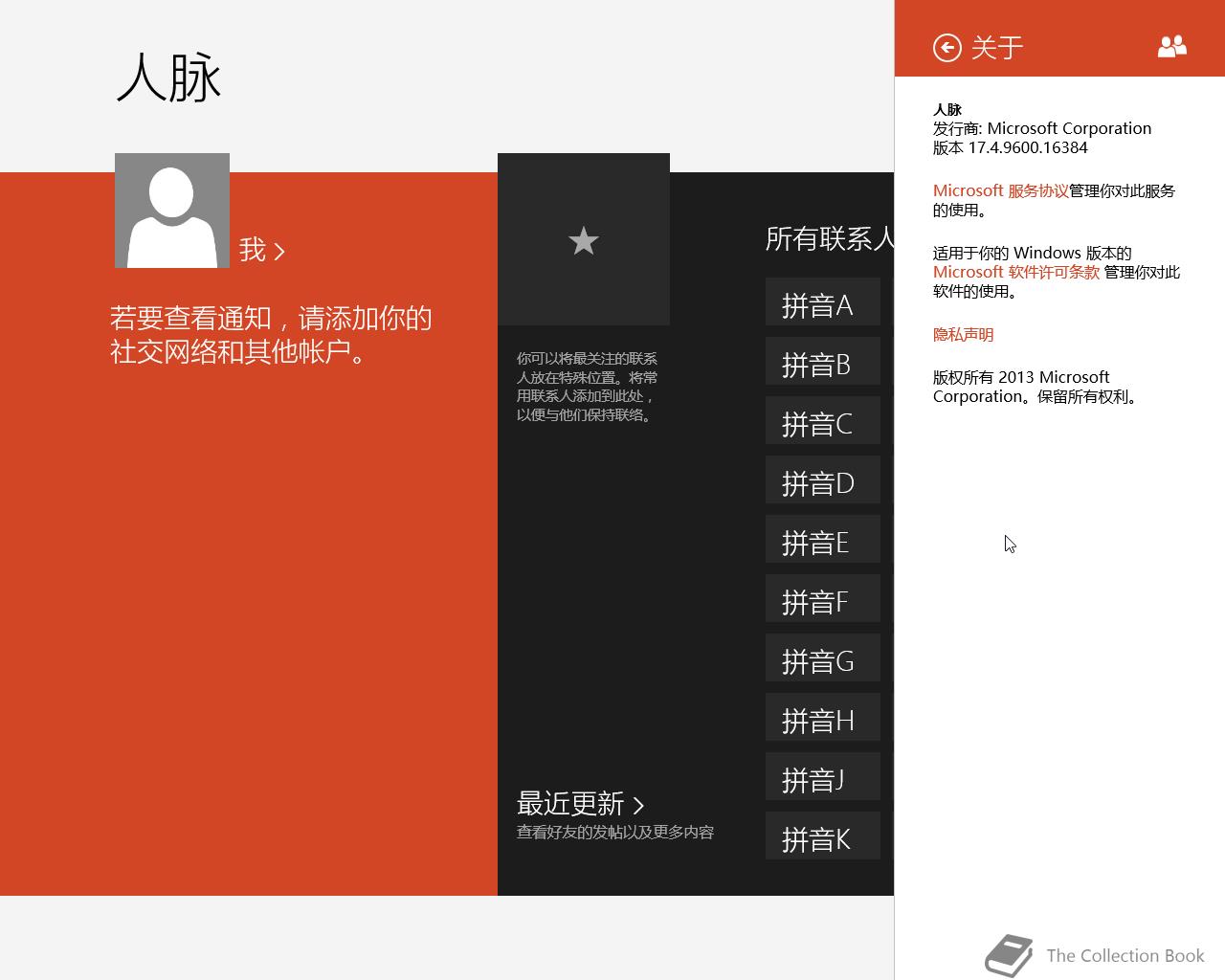Jump to 拼音G contacts
Image resolution: width=1225 pixels, height=980 pixels.
pyautogui.click(x=823, y=657)
